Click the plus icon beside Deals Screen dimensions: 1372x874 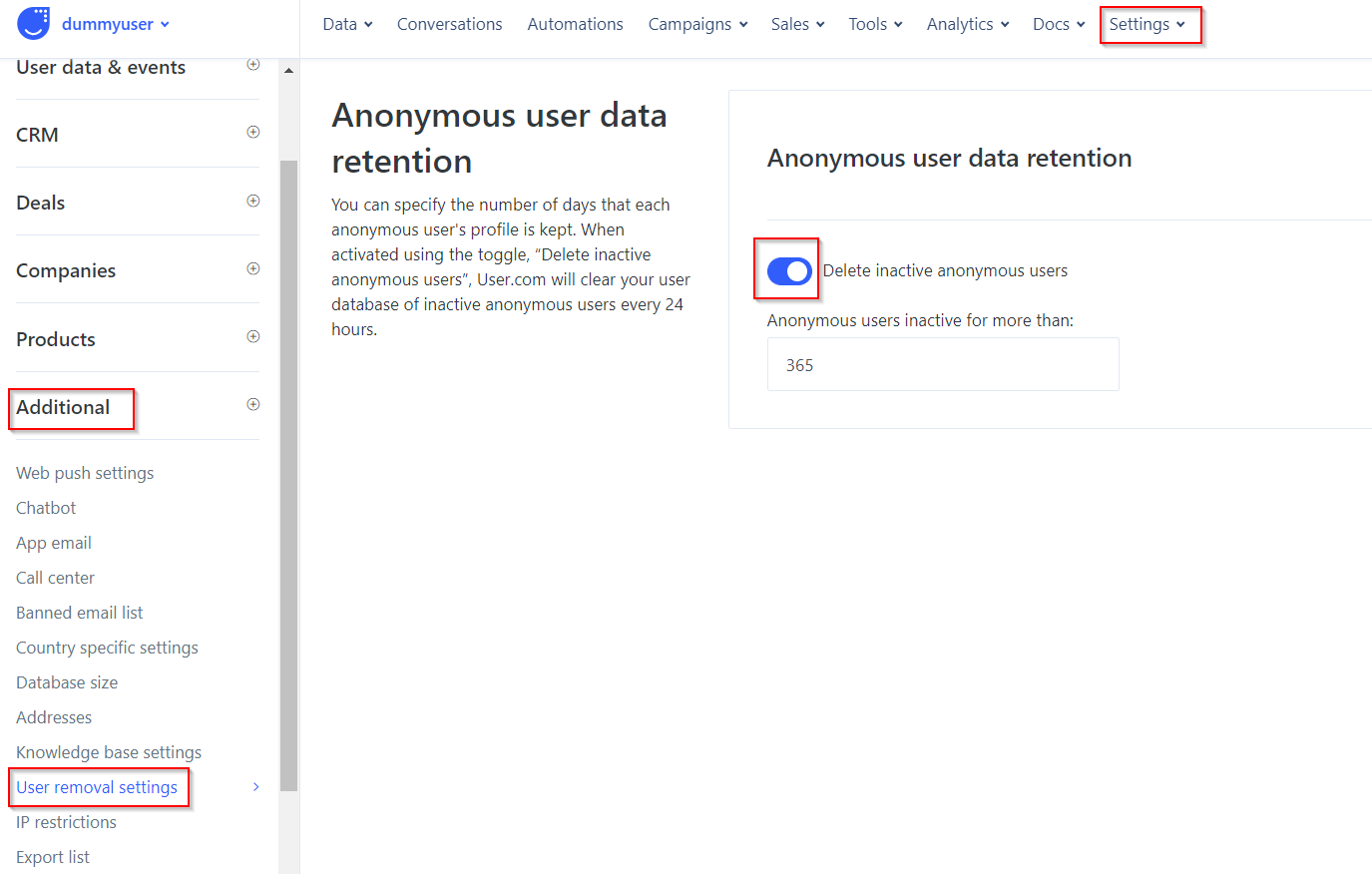point(252,199)
